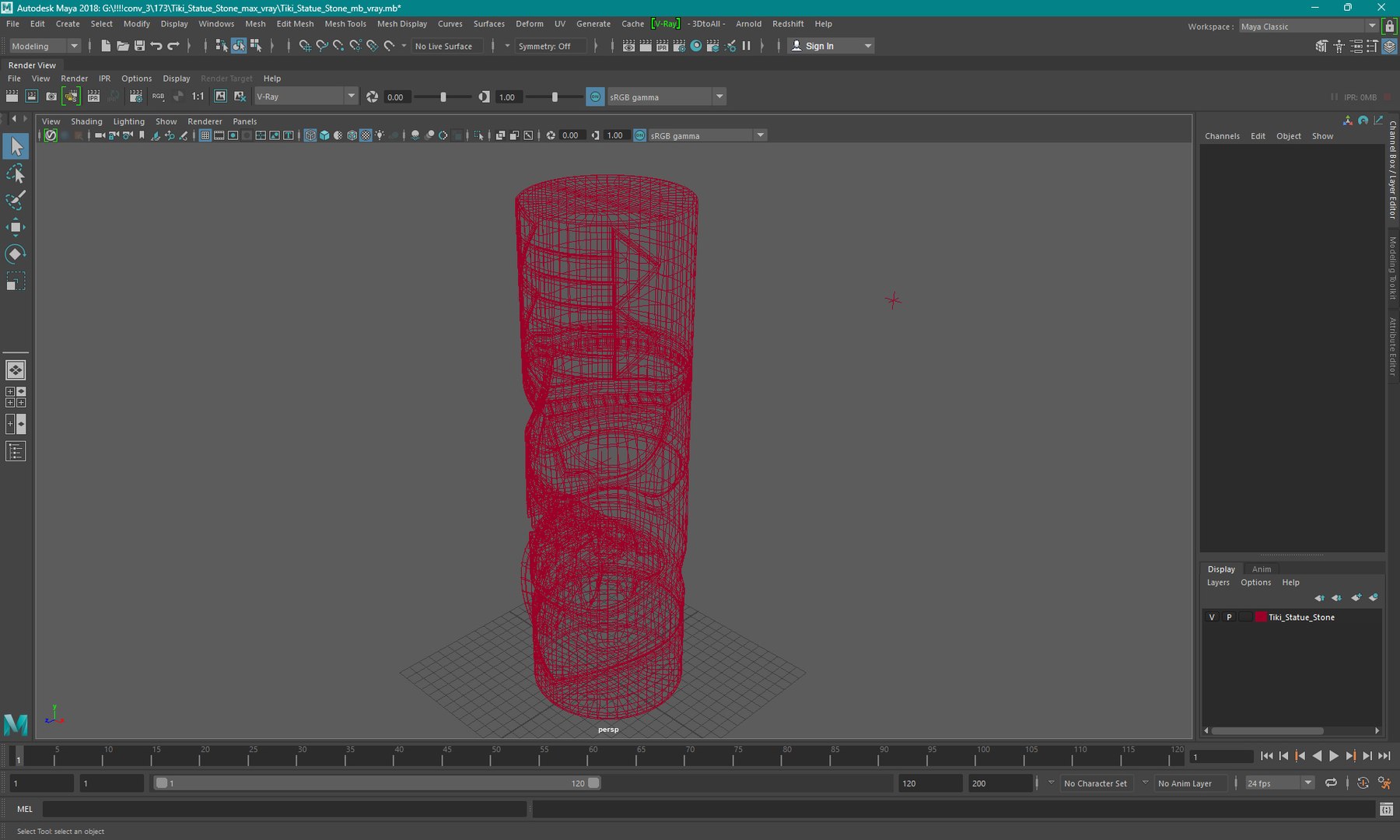
Task: Click the Open Scene folder icon
Action: (123, 46)
